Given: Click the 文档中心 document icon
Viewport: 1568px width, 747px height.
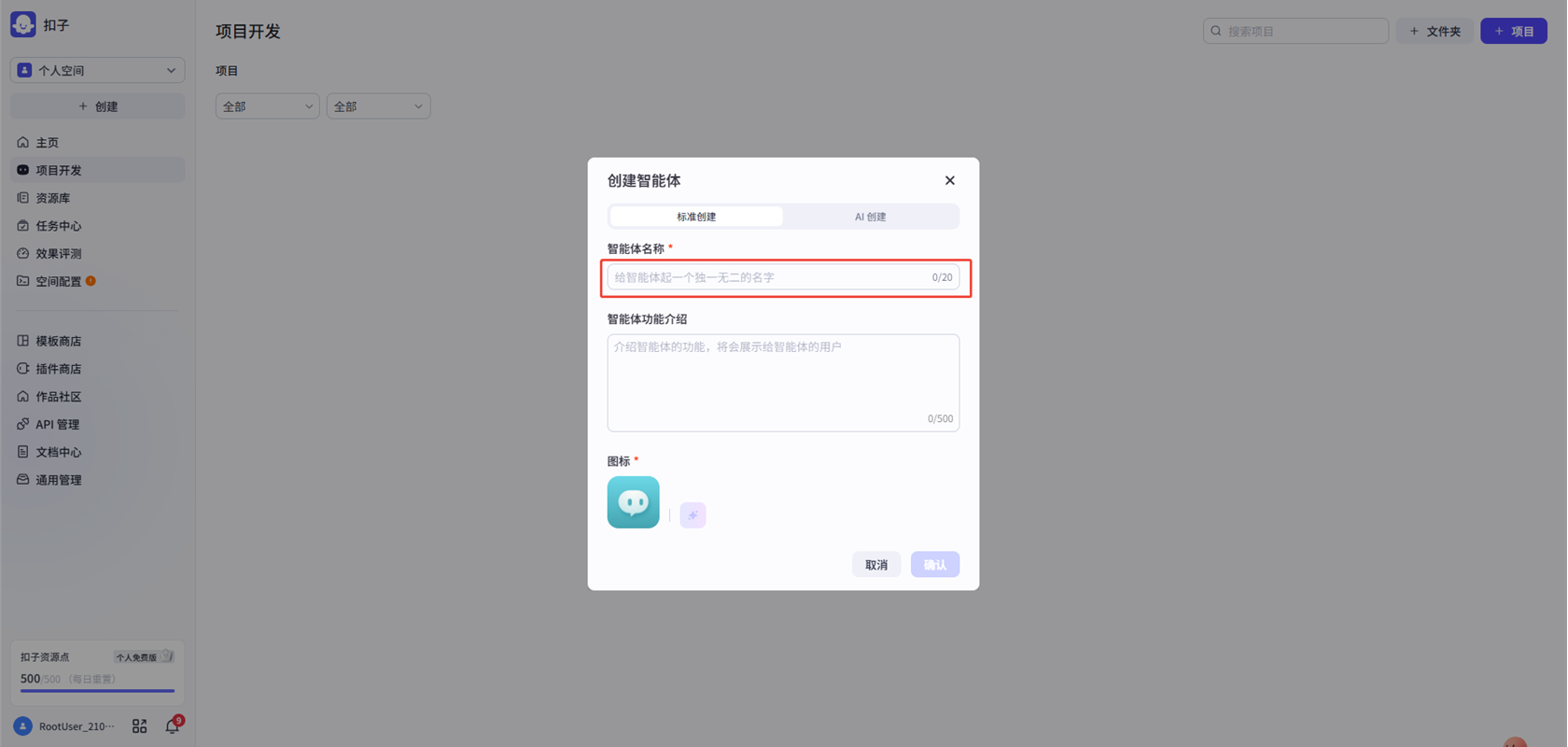Looking at the screenshot, I should pos(23,452).
